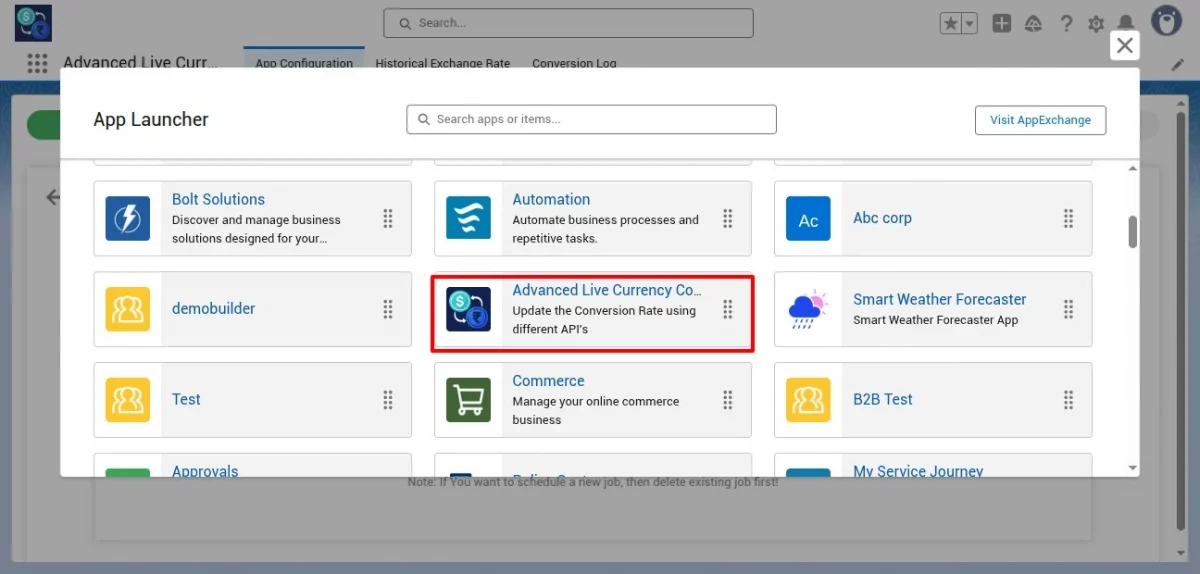1200x574 pixels.
Task: Click the App Launcher scrollbar thumb
Action: pos(1133,231)
